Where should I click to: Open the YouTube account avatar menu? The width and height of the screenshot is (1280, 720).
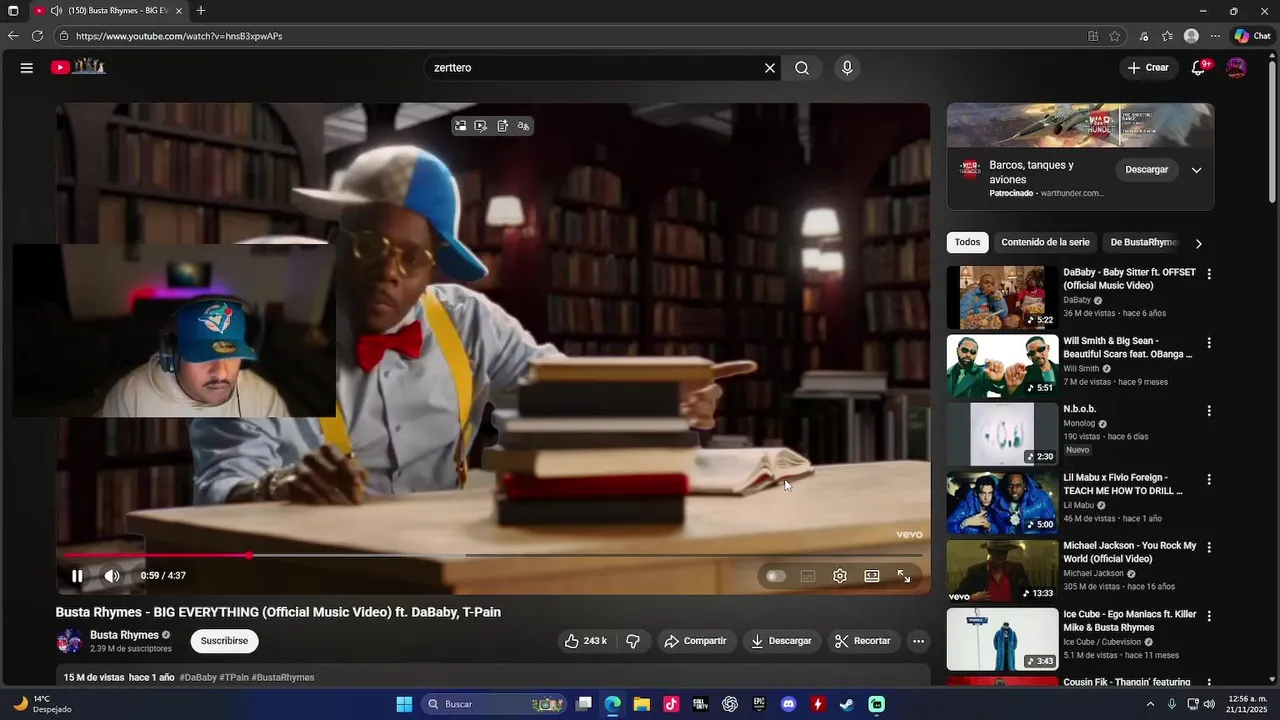tap(1236, 68)
